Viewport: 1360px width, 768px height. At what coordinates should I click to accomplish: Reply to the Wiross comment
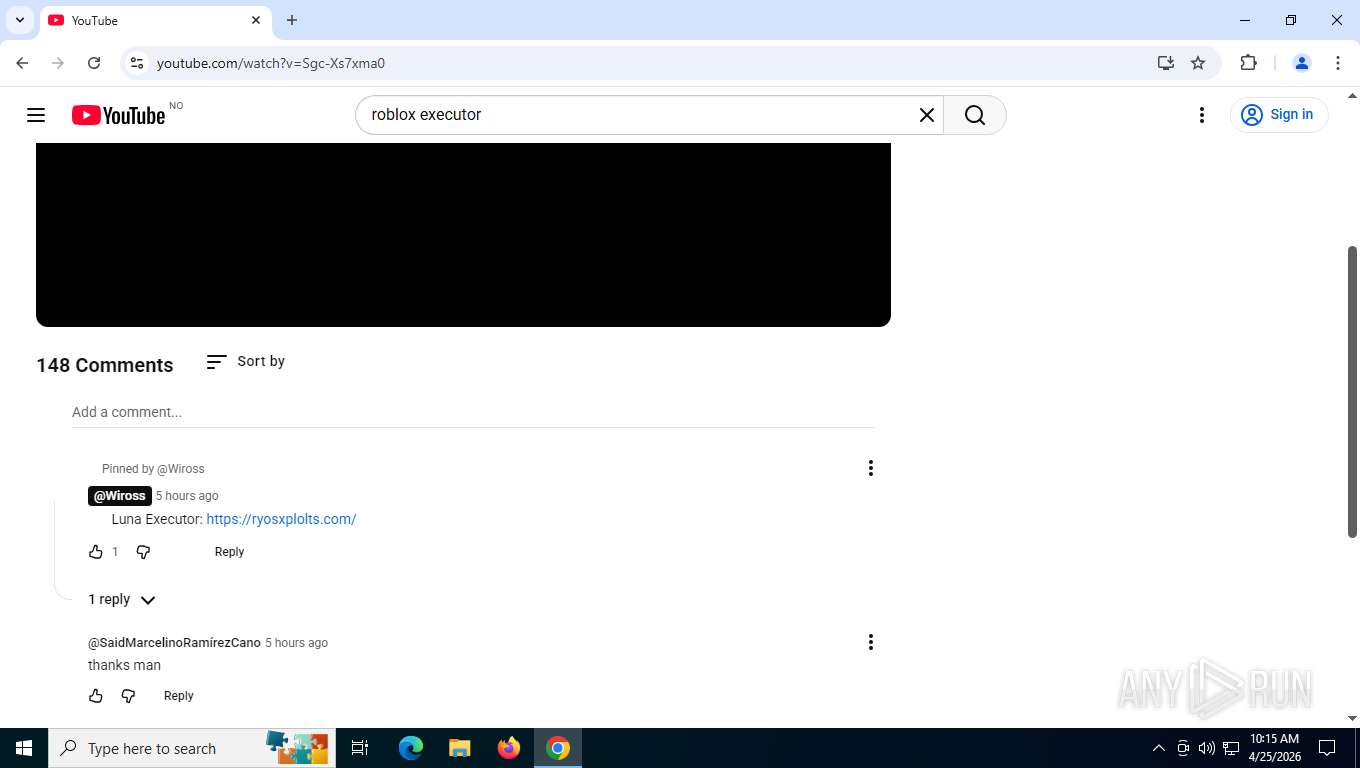(x=229, y=552)
